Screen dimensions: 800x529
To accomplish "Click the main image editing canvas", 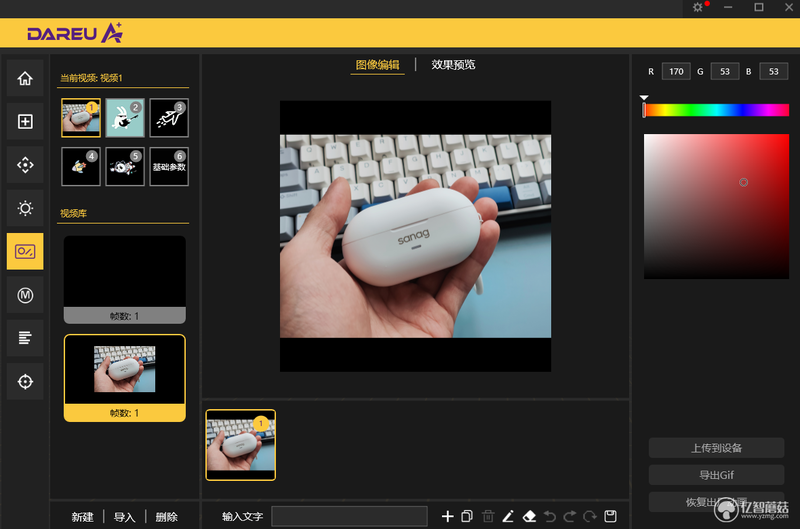I will tap(415, 236).
